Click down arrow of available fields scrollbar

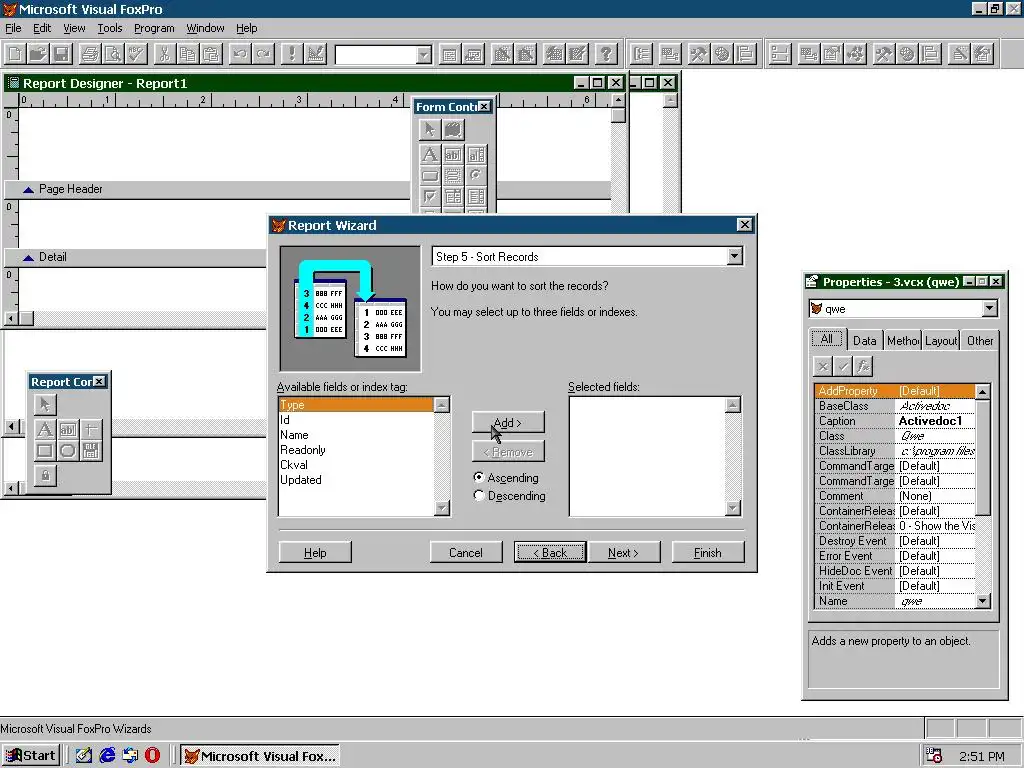(x=442, y=508)
